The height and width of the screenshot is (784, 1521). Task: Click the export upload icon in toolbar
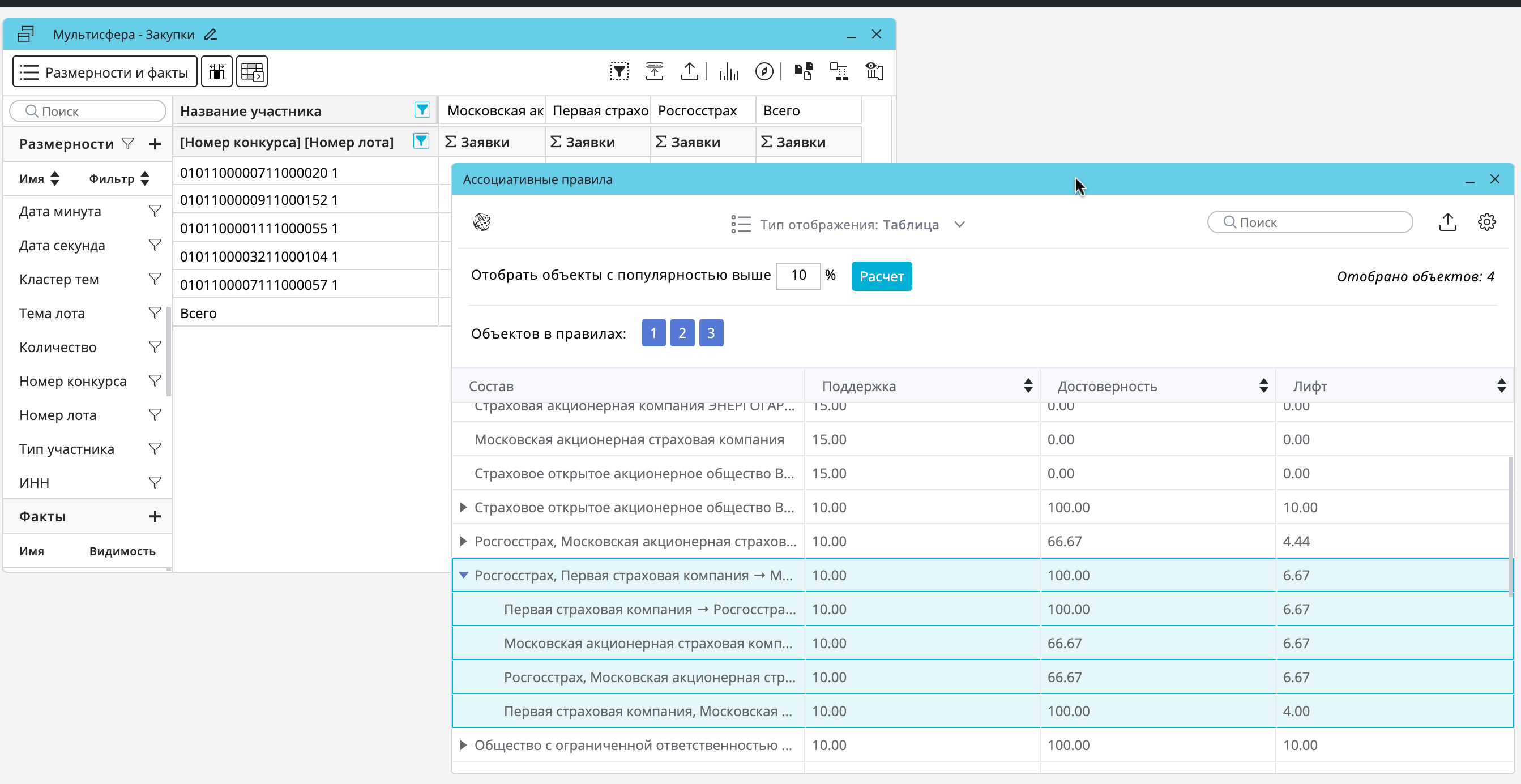[689, 71]
